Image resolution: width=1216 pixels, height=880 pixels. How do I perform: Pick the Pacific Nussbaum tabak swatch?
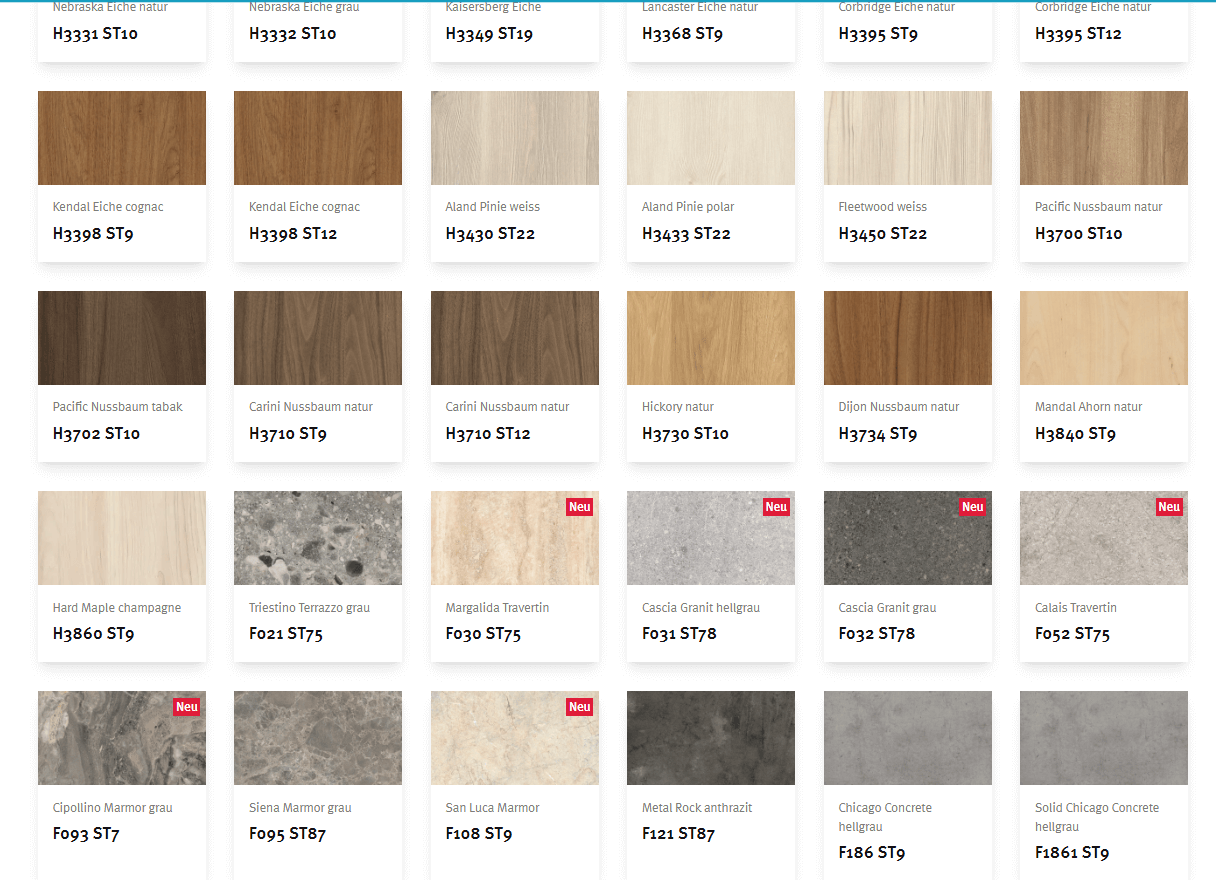(x=122, y=338)
